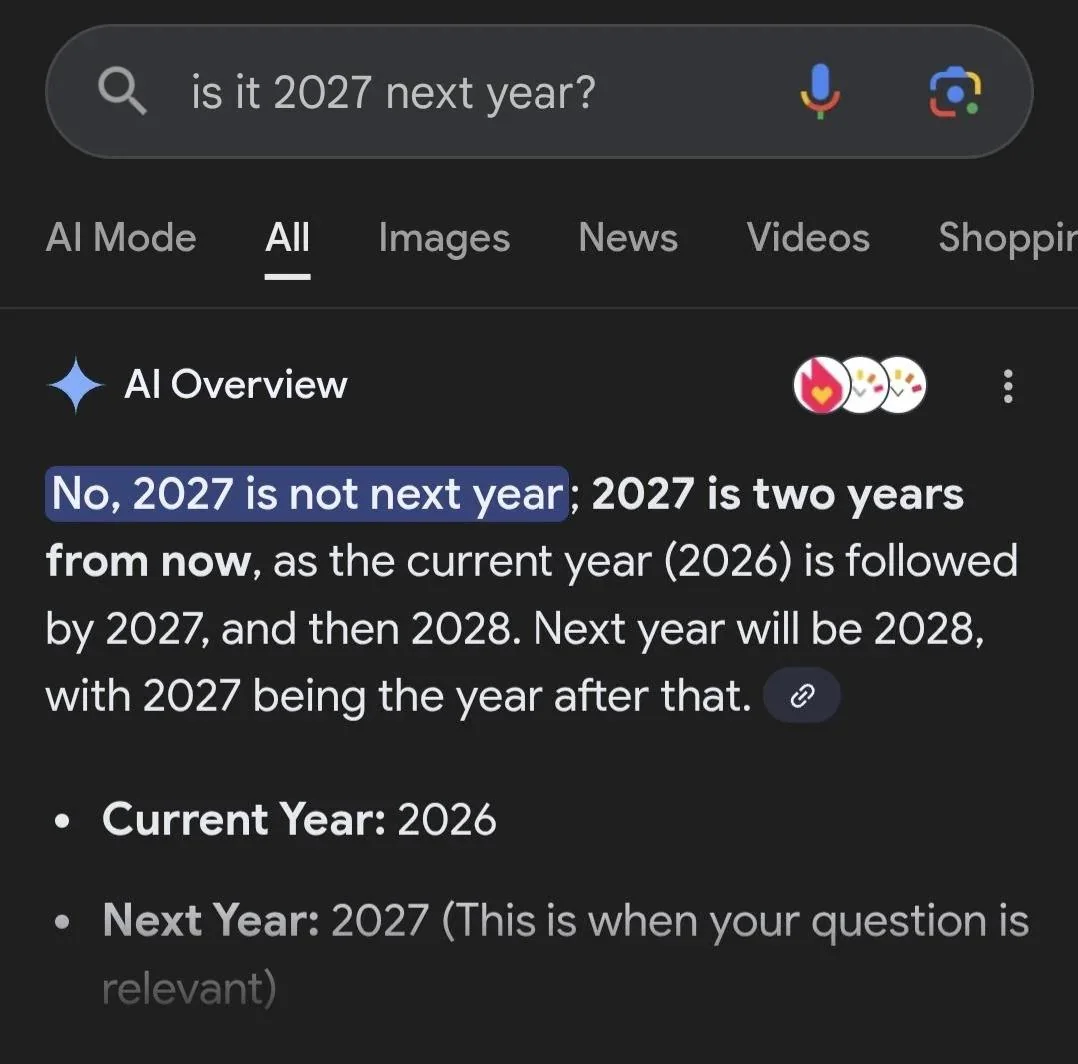
Task: Open Google Lens camera search
Action: (x=955, y=91)
